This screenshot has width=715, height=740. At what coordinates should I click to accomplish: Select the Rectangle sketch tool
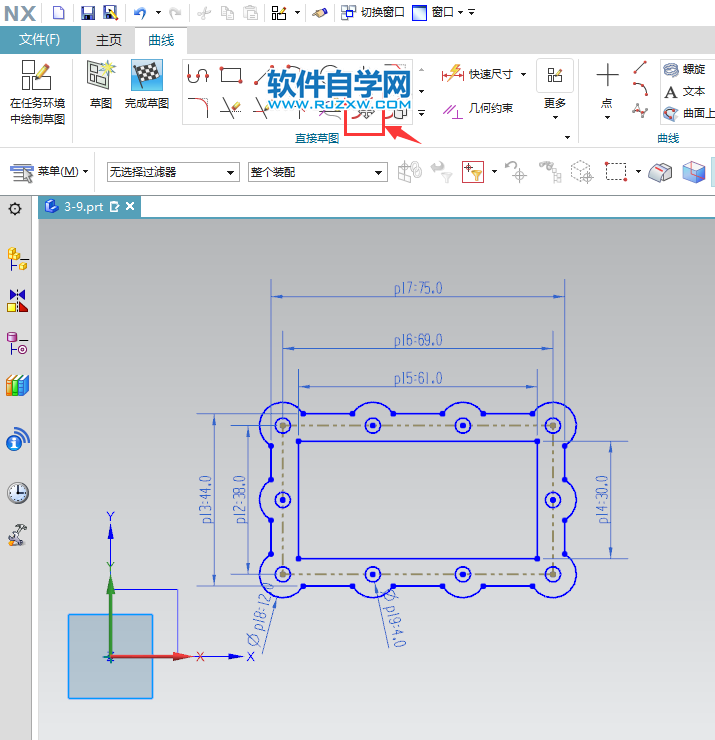pos(231,75)
